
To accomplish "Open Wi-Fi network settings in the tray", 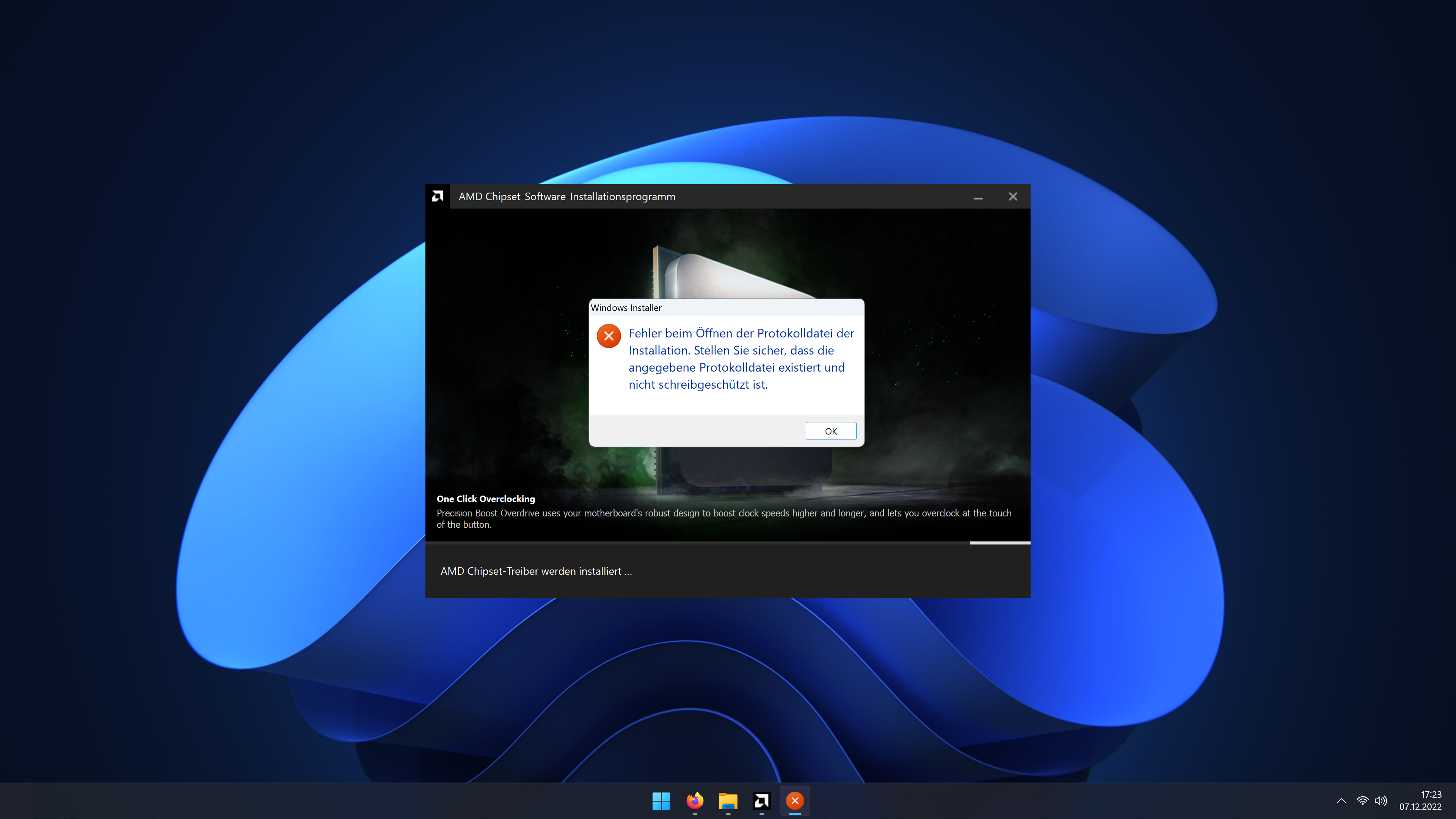I will pos(1362,800).
